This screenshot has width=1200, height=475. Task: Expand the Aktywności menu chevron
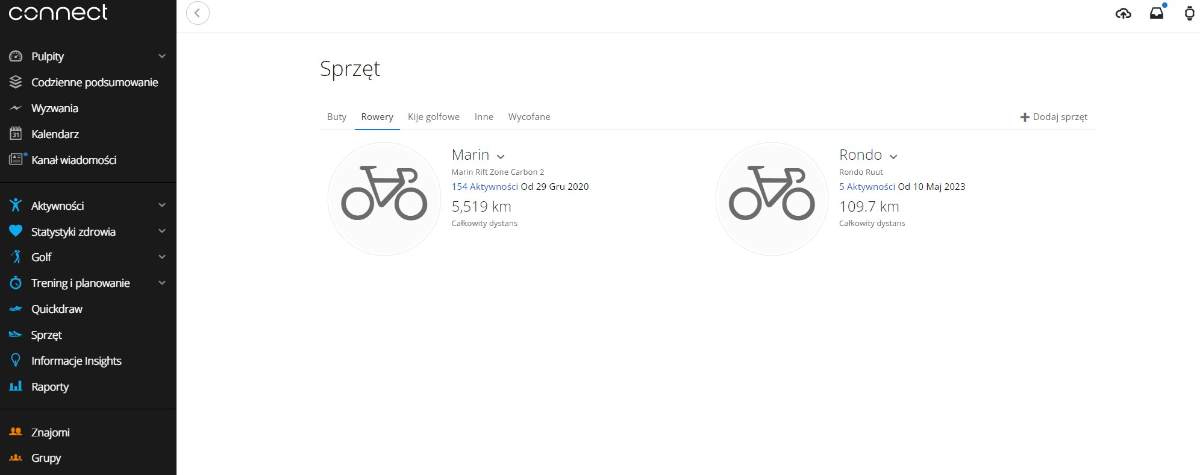[x=162, y=205]
